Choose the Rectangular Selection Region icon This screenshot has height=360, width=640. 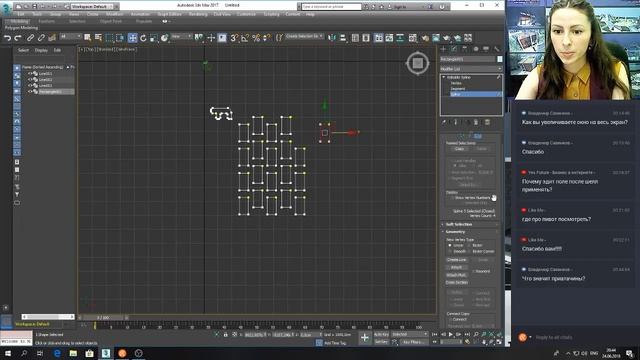click(x=109, y=38)
